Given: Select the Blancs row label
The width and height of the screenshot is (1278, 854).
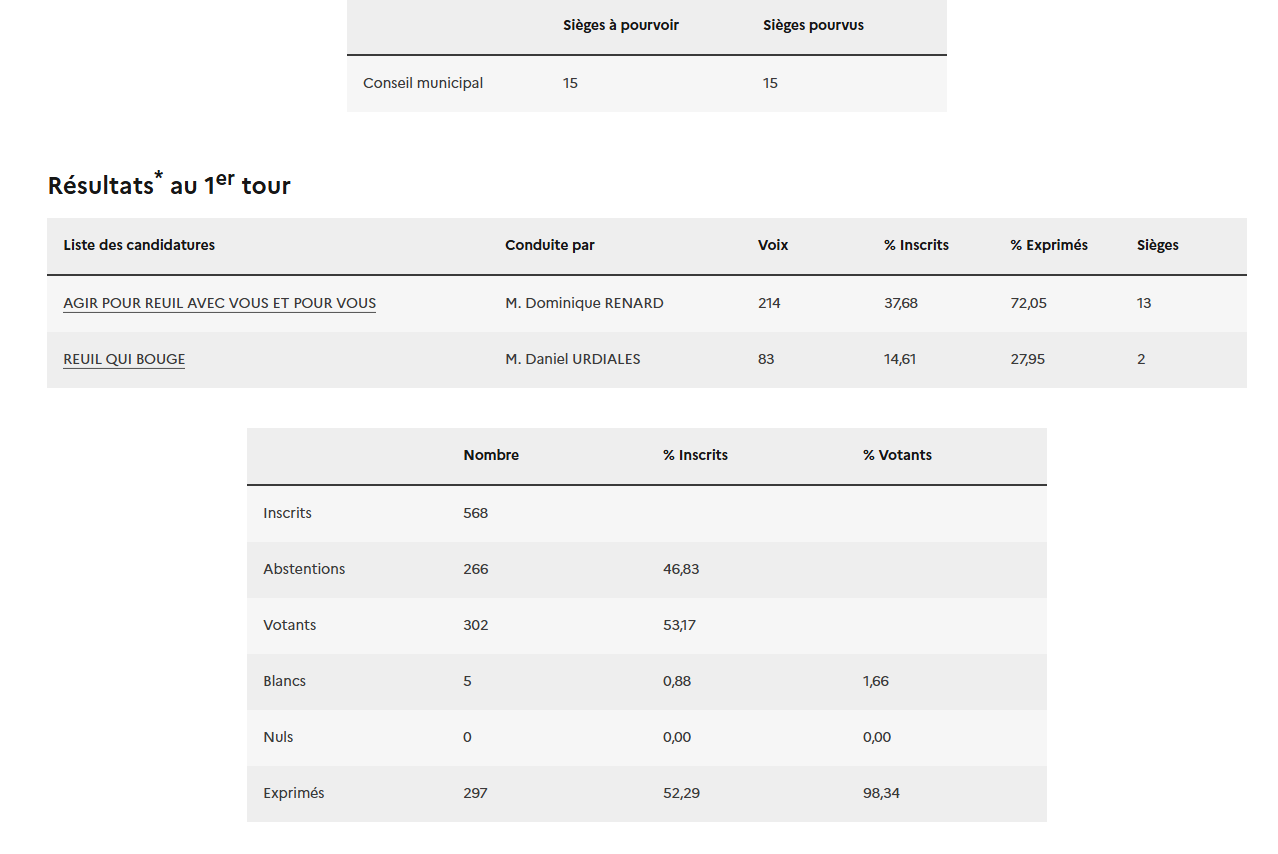Looking at the screenshot, I should 284,681.
